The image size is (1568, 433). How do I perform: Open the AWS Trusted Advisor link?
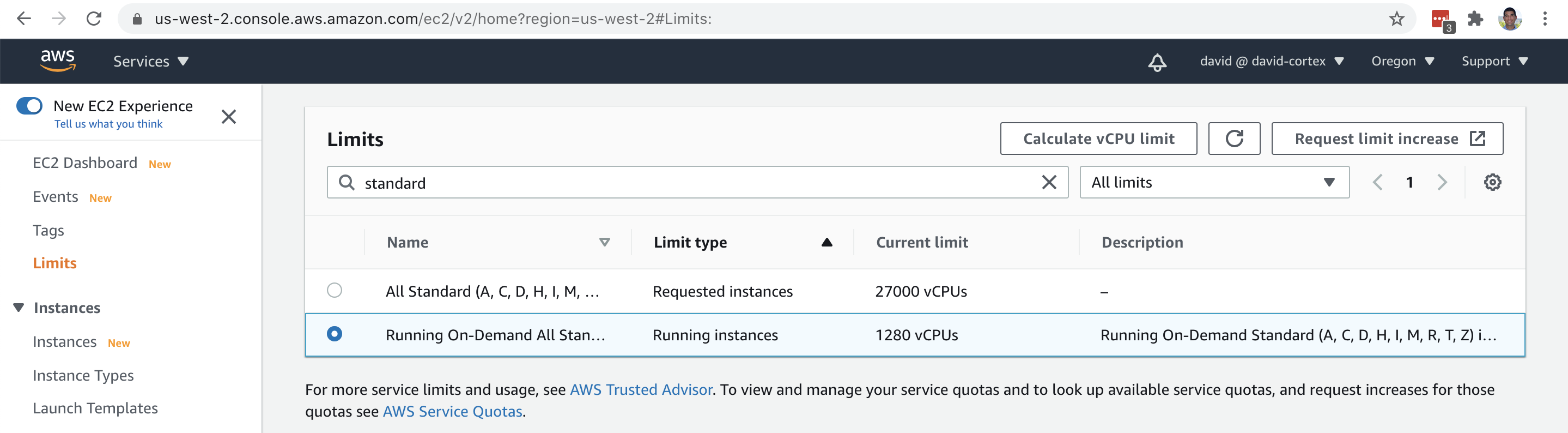(x=640, y=390)
